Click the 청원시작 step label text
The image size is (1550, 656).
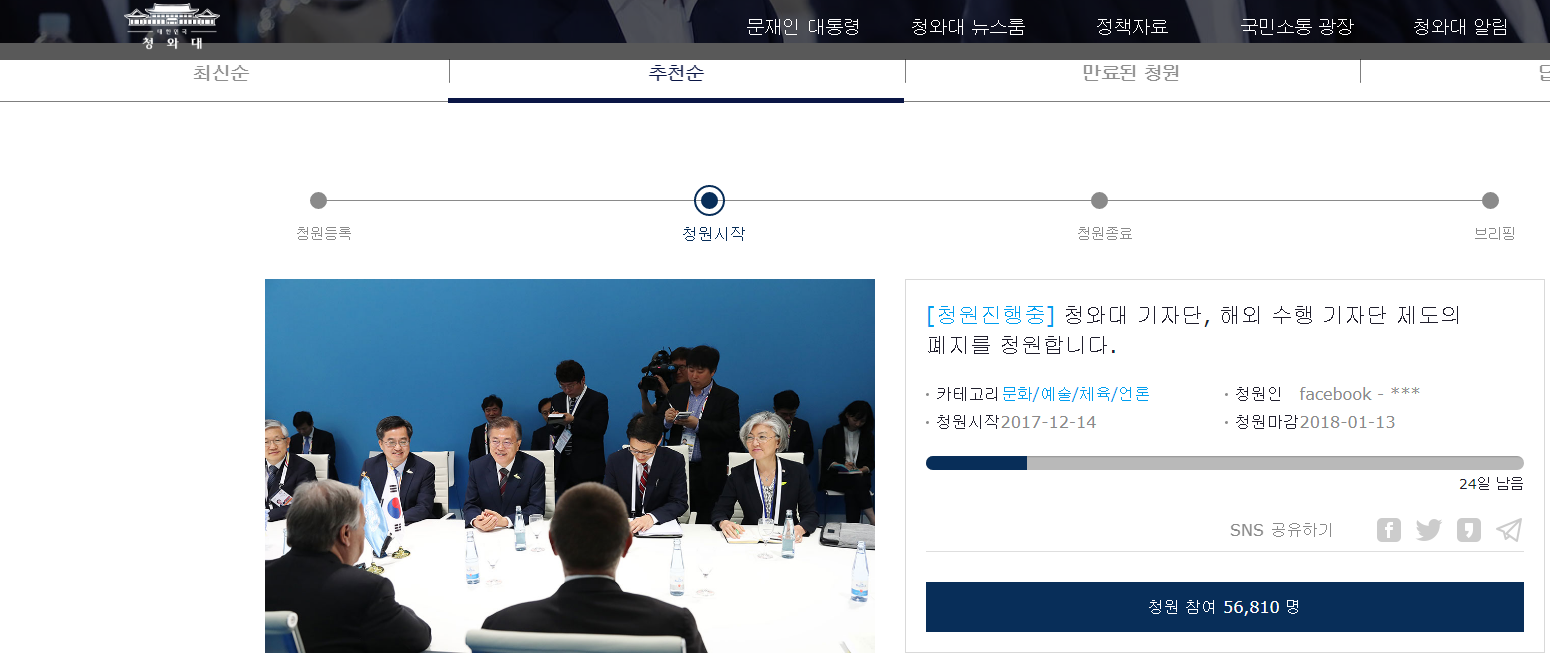[x=713, y=234]
